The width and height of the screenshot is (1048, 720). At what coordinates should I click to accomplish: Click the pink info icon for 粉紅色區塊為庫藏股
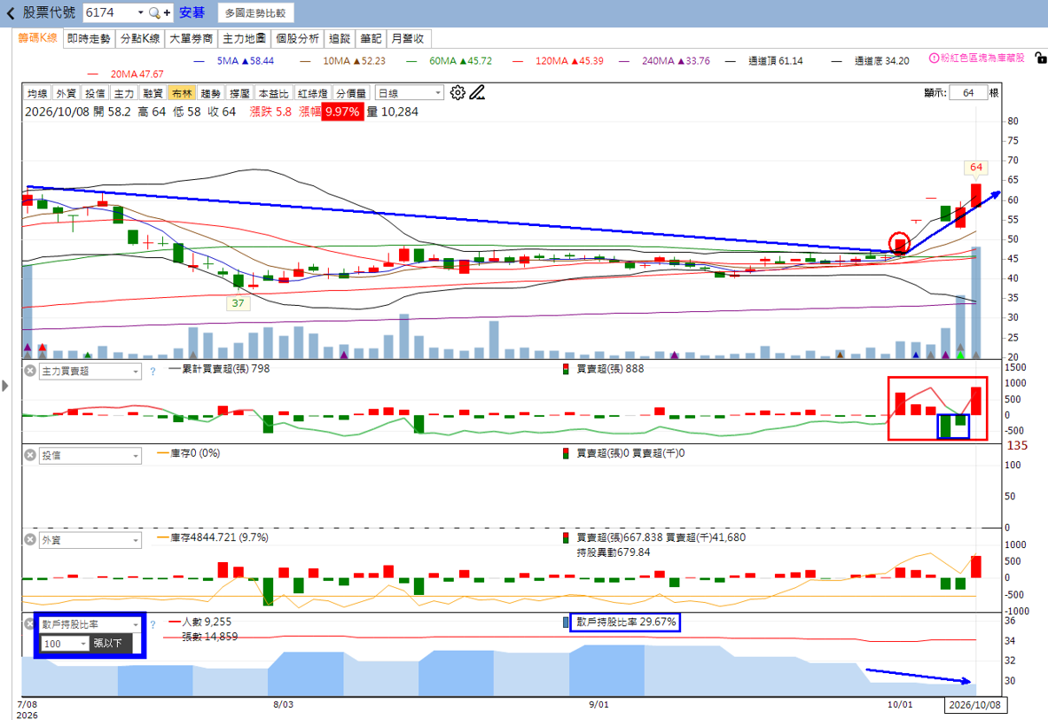coord(934,58)
